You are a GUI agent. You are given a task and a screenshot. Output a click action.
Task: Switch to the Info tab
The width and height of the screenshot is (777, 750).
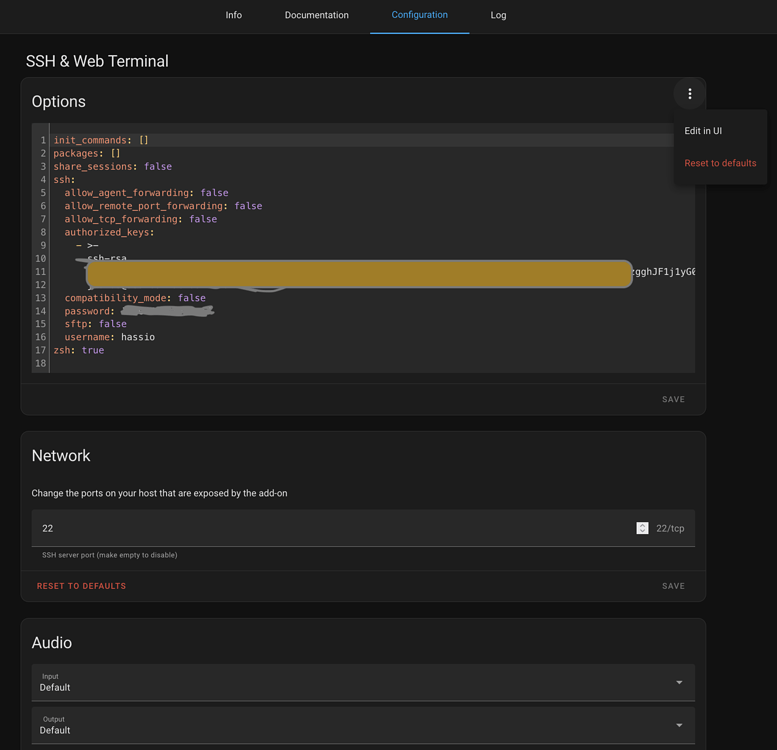(x=233, y=15)
